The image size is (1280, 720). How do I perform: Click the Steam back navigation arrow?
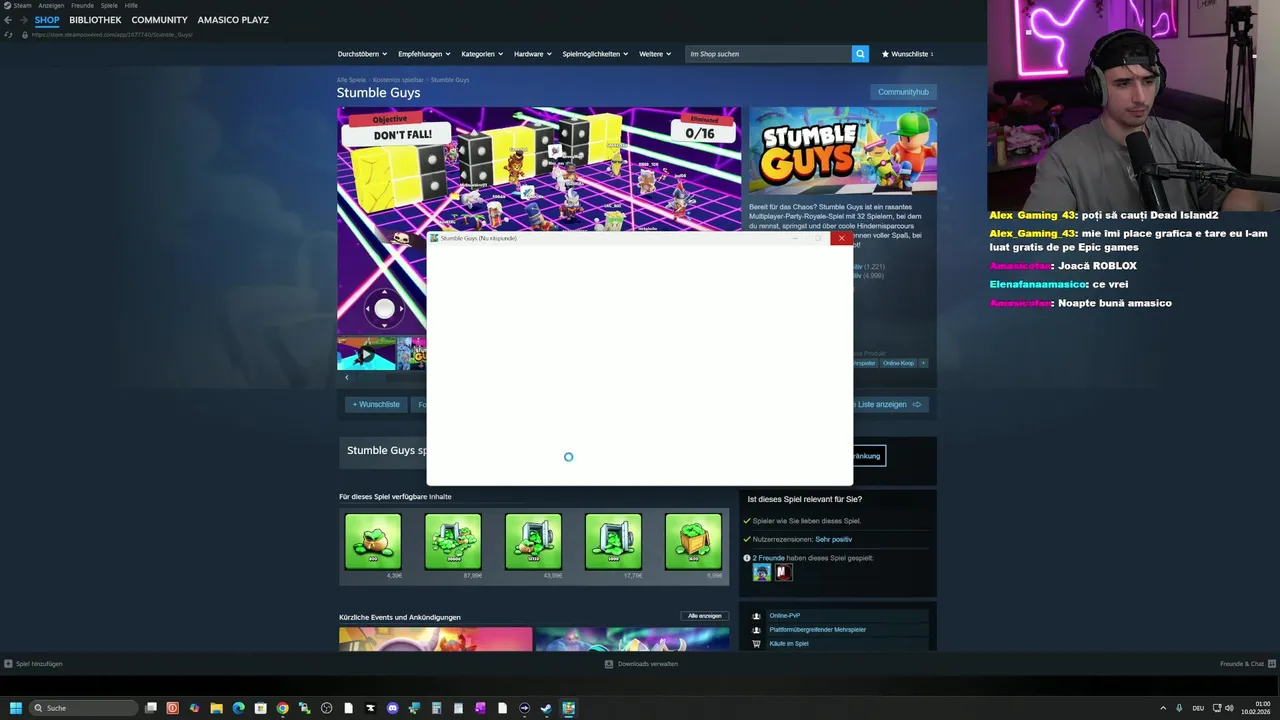8,20
